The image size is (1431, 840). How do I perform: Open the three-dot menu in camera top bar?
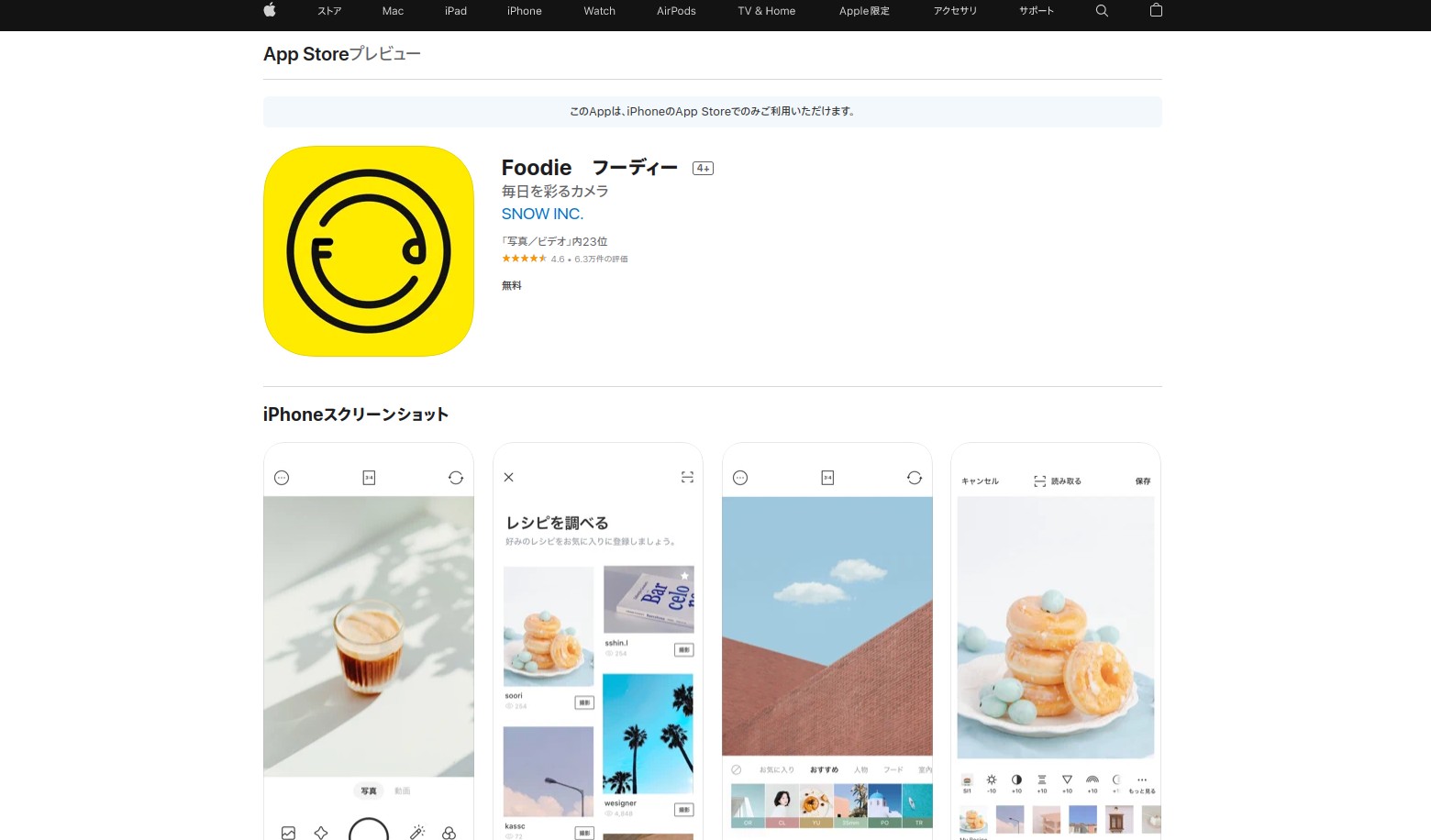coord(740,477)
